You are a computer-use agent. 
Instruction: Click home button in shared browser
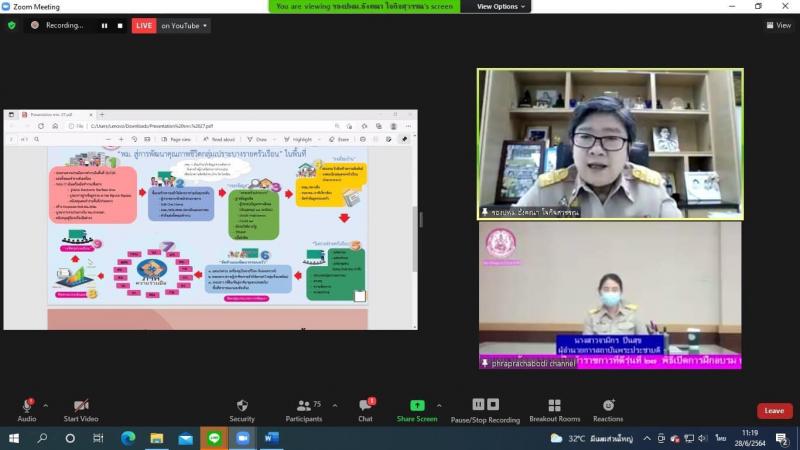pos(55,126)
